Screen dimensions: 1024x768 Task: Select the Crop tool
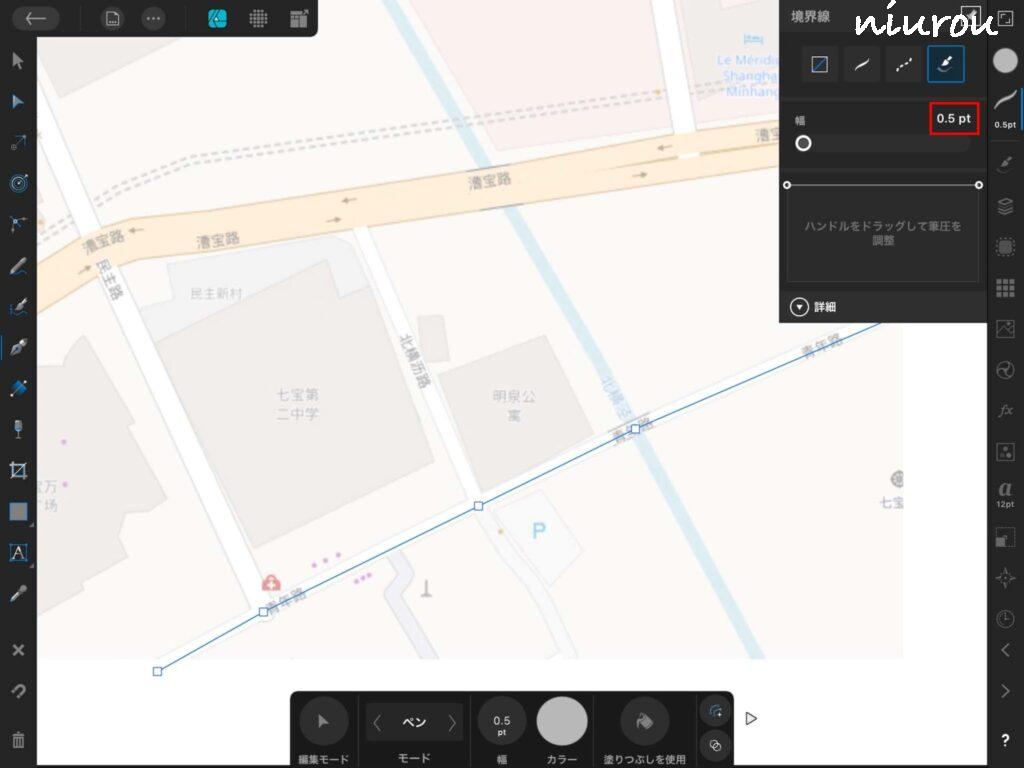pos(18,470)
